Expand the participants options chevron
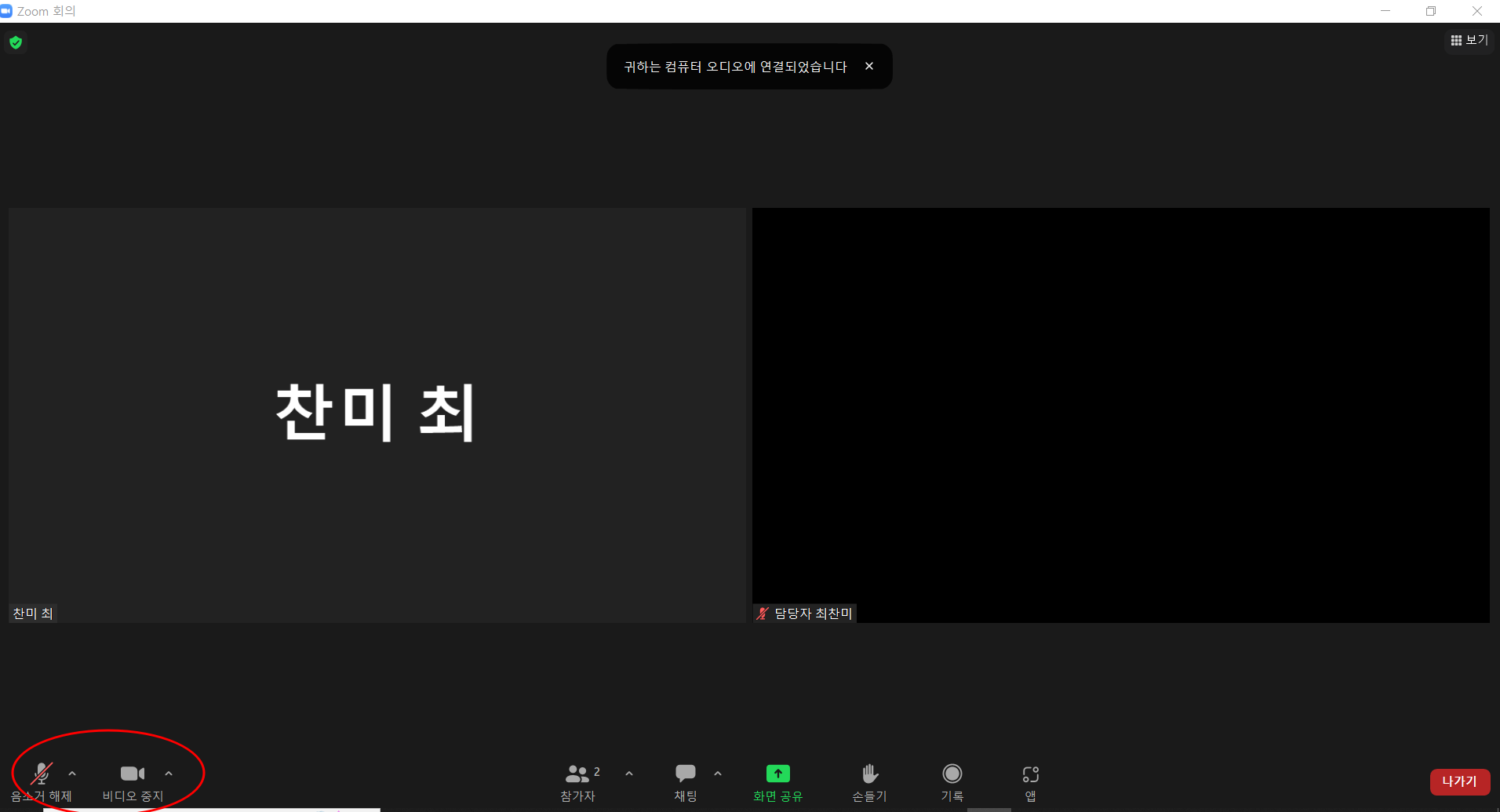Viewport: 1500px width, 812px height. point(629,774)
